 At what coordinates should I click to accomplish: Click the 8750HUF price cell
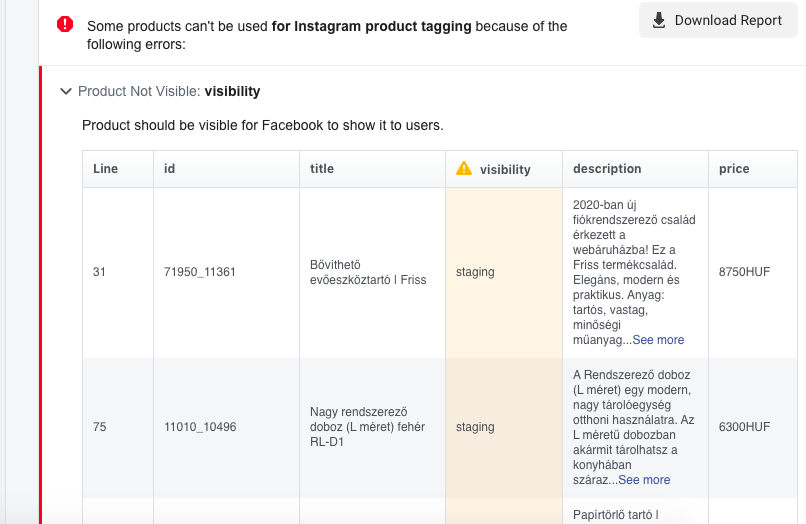coord(753,273)
